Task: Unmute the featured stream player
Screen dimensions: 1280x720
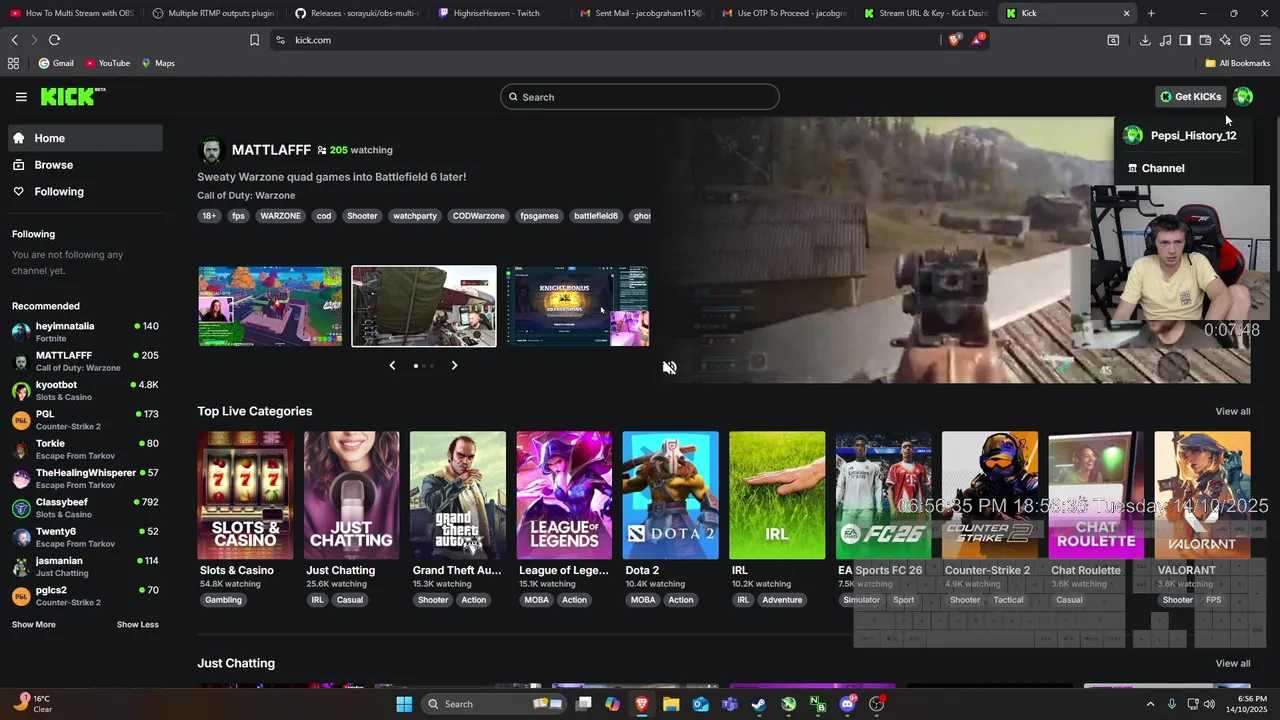Action: [669, 367]
